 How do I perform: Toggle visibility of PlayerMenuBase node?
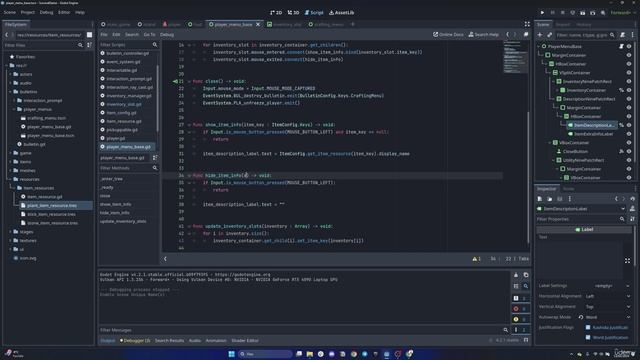coord(629,47)
